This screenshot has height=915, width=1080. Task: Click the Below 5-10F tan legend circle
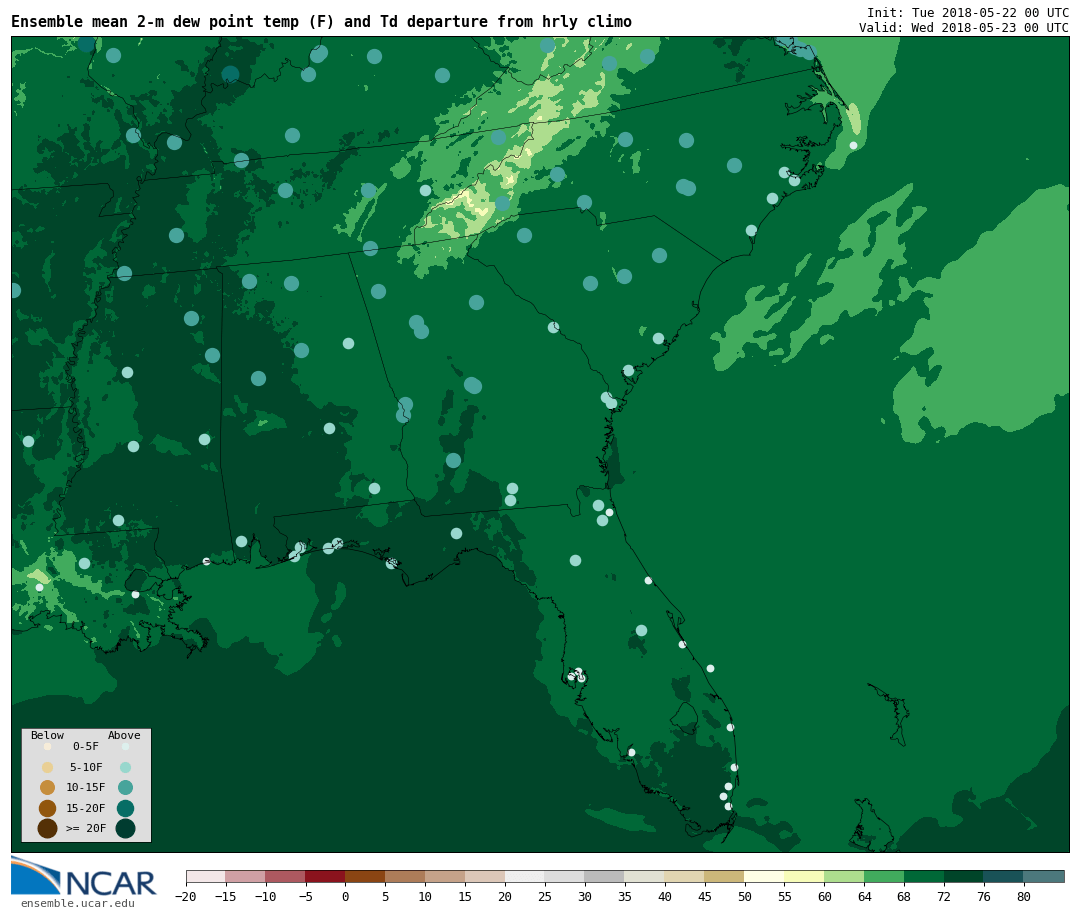tap(48, 768)
